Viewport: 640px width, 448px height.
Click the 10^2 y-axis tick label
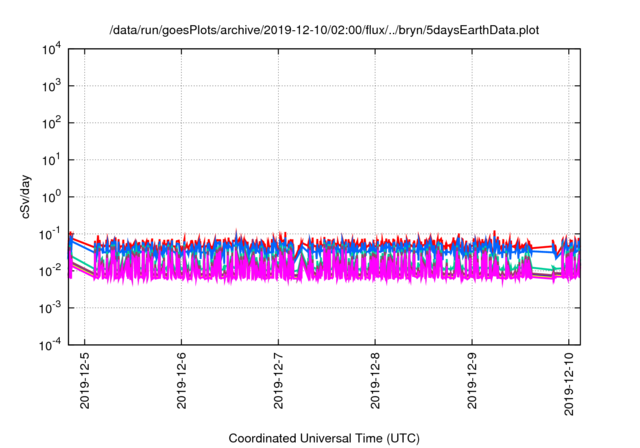click(52, 123)
